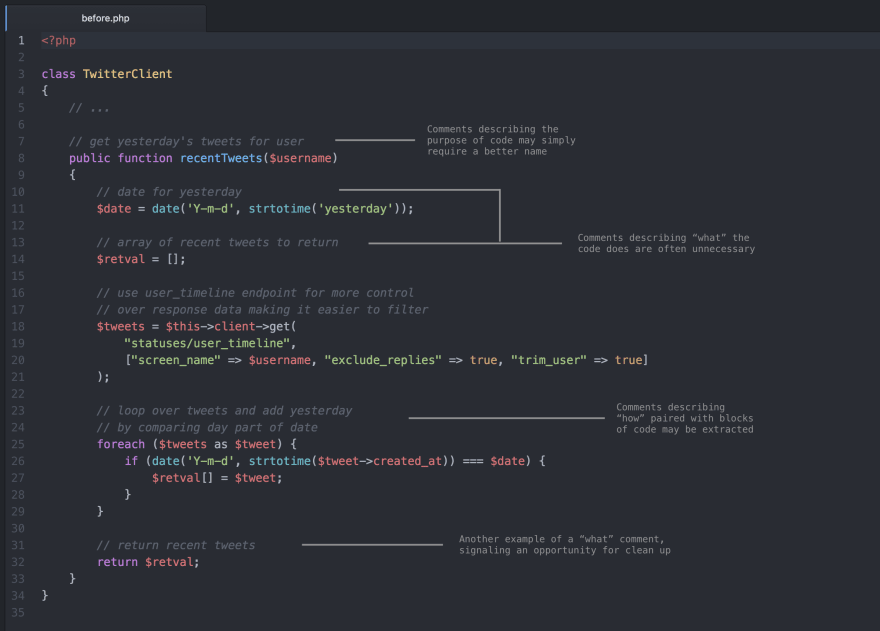Click comment "use user_timeline endpoint for more control"
The height and width of the screenshot is (631, 880).
(x=255, y=293)
